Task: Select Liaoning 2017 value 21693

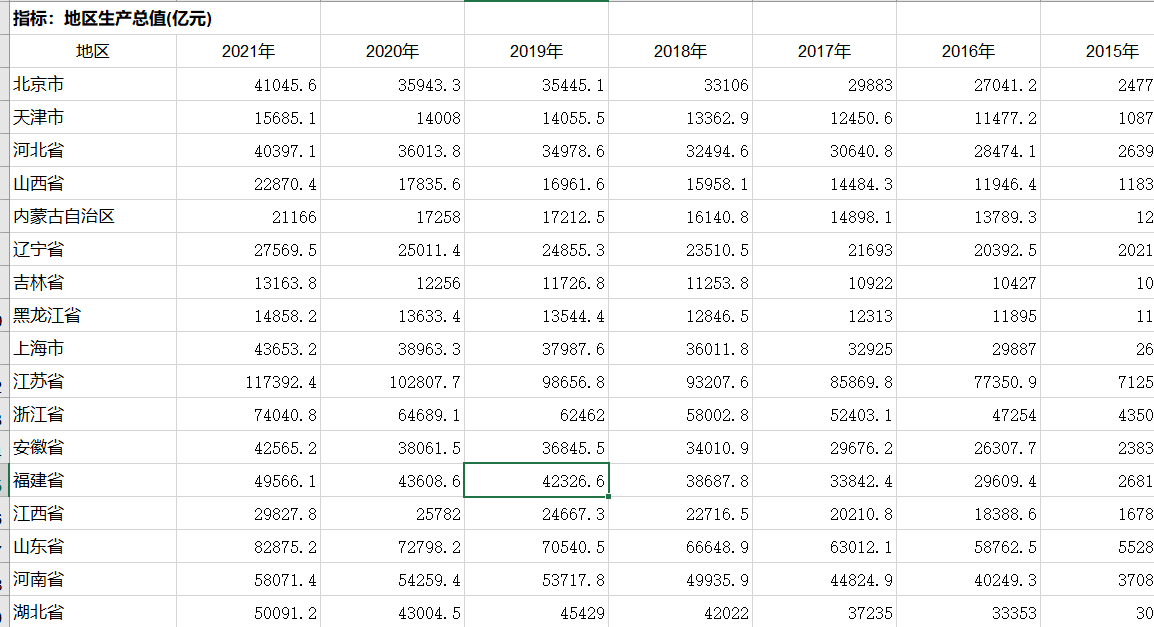Action: click(x=824, y=249)
